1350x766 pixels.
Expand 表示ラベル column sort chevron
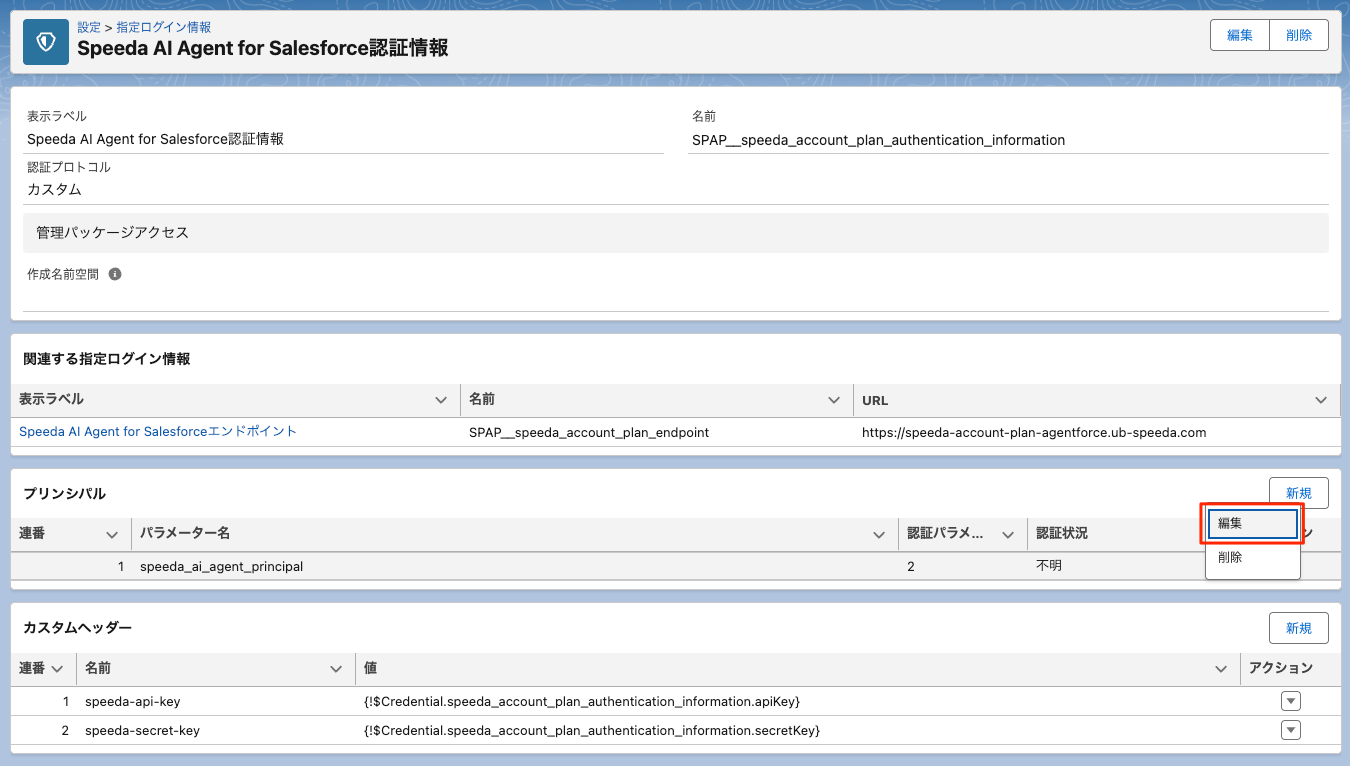click(x=441, y=400)
